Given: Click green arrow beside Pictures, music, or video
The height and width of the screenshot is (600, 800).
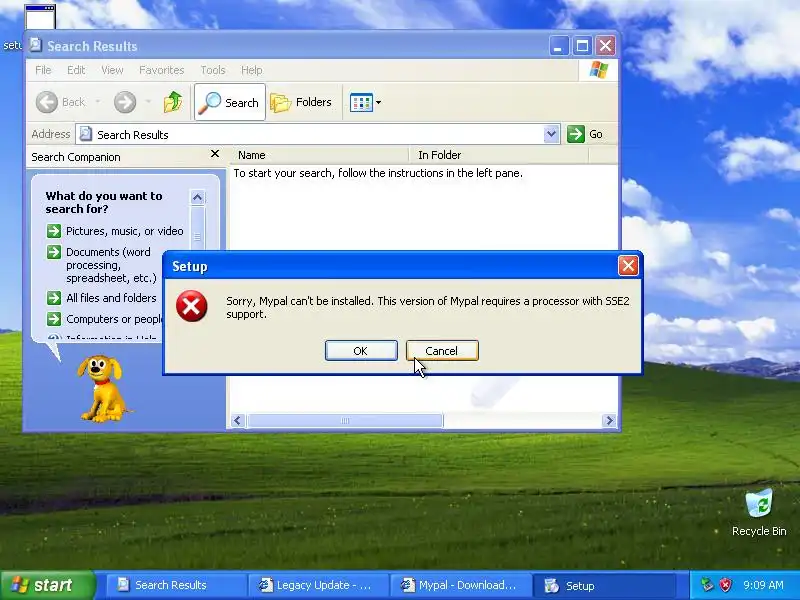Looking at the screenshot, I should (x=54, y=231).
